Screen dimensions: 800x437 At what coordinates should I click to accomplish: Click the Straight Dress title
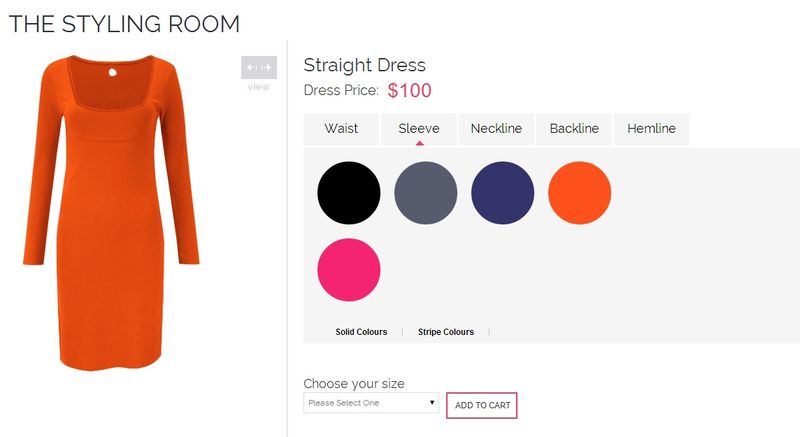[364, 65]
